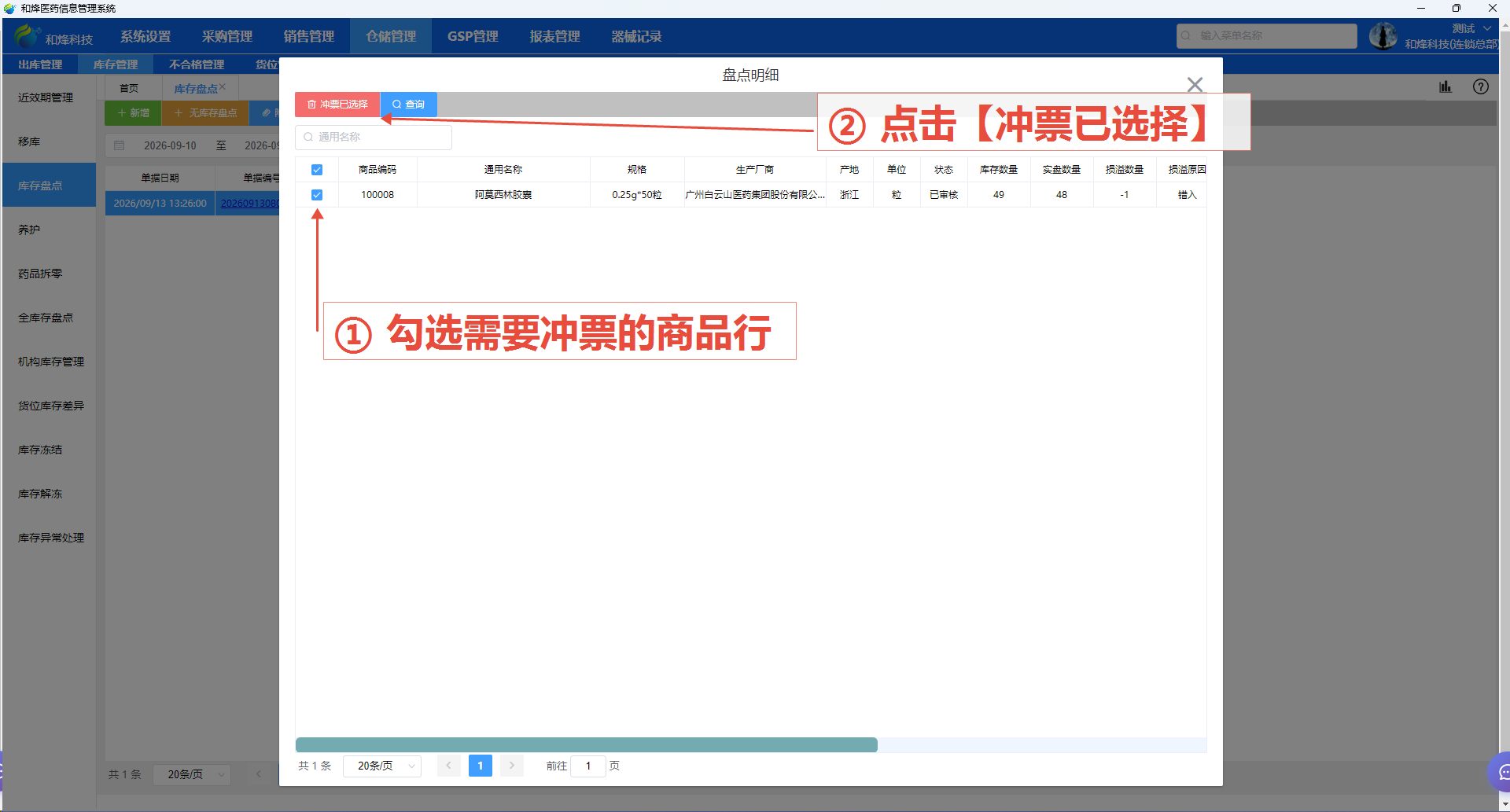
Task: Open the GSP管理 menu
Action: [x=473, y=36]
